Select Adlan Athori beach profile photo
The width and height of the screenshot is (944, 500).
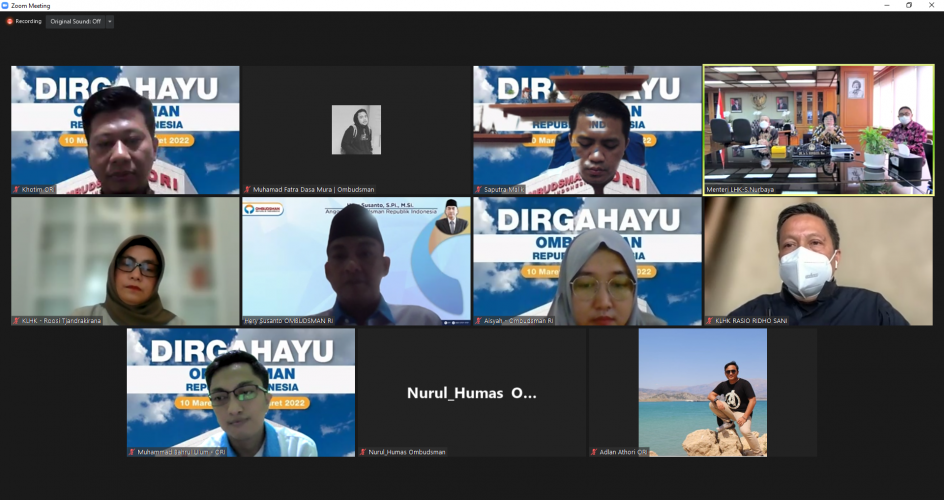[x=702, y=390]
